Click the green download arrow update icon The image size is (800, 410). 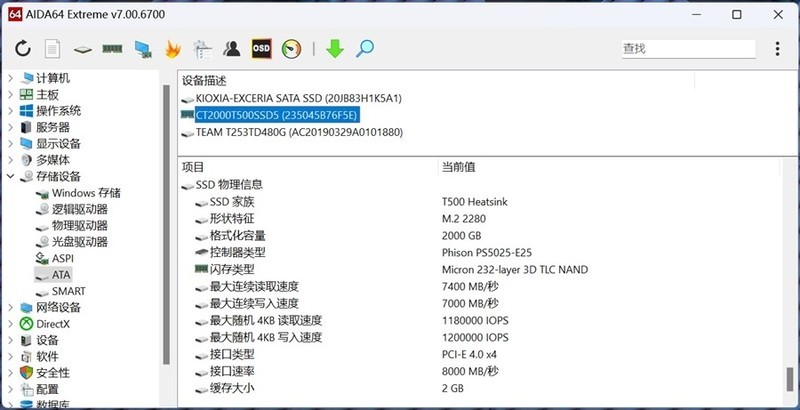click(x=335, y=49)
